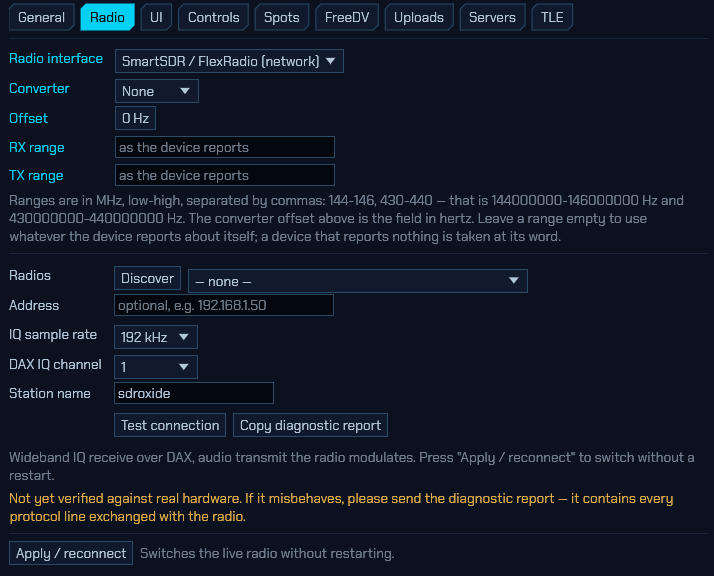The width and height of the screenshot is (714, 576).
Task: Click the Station name field
Action: click(194, 393)
